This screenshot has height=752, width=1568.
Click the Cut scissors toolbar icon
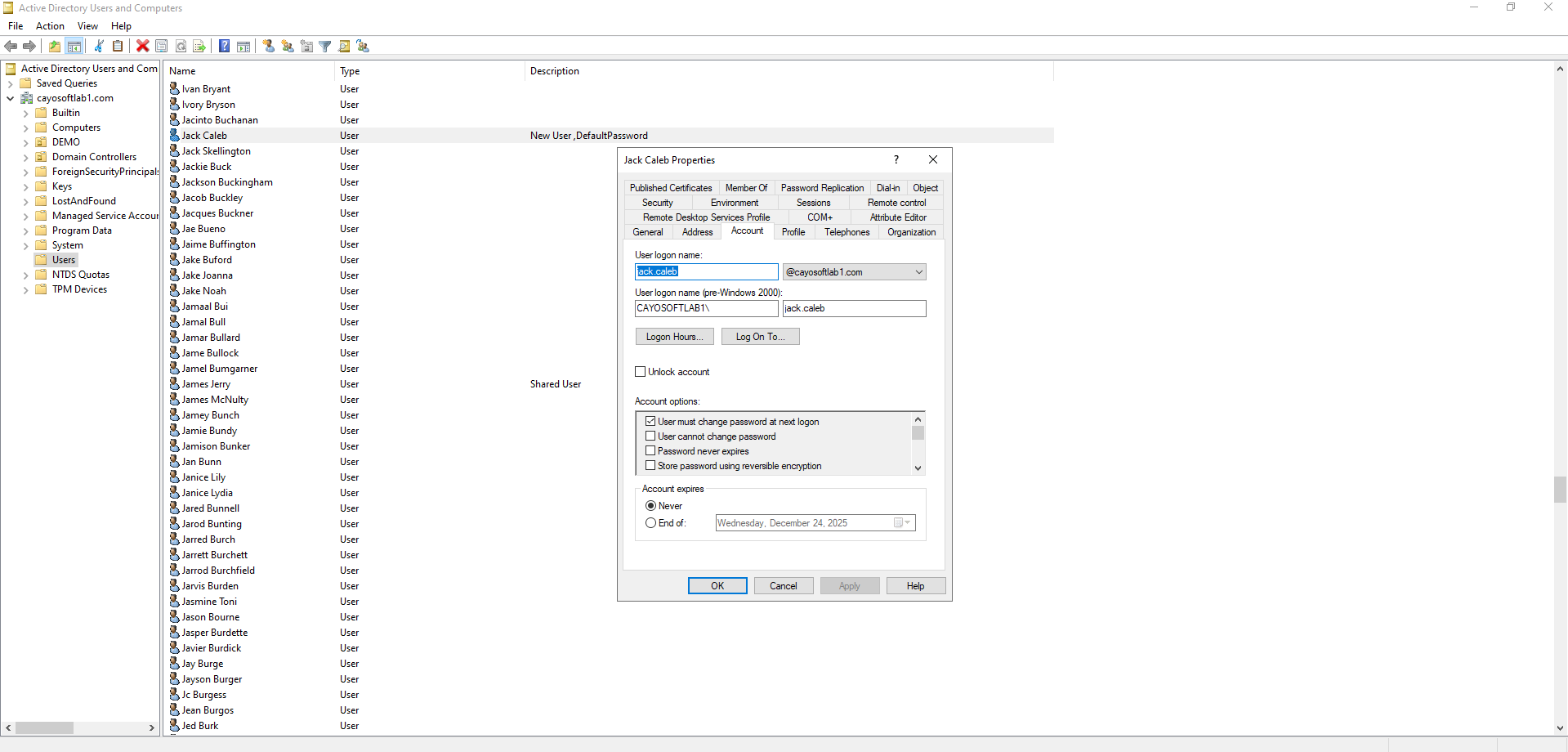(99, 46)
